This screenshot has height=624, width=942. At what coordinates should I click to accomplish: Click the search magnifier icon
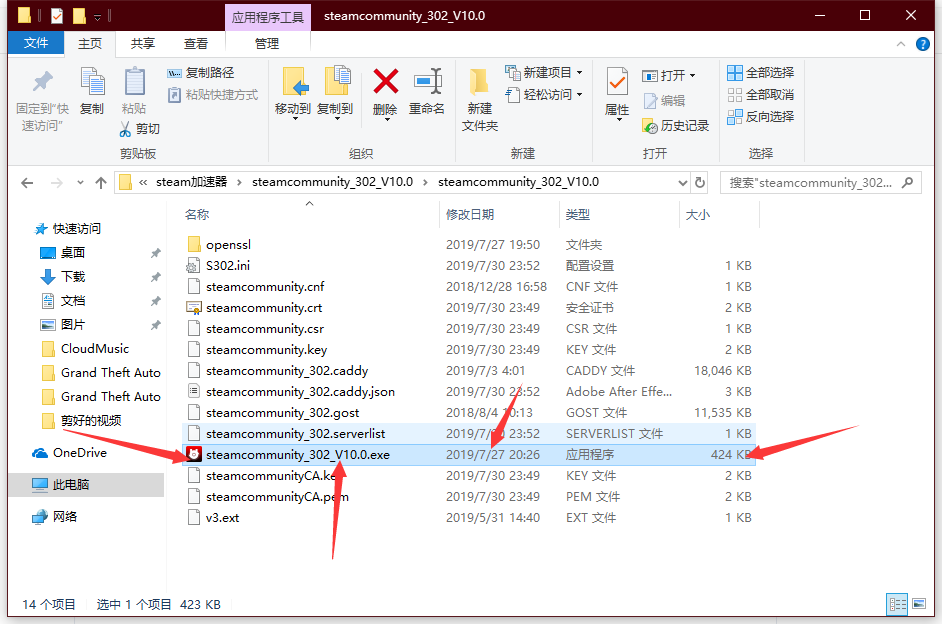908,182
